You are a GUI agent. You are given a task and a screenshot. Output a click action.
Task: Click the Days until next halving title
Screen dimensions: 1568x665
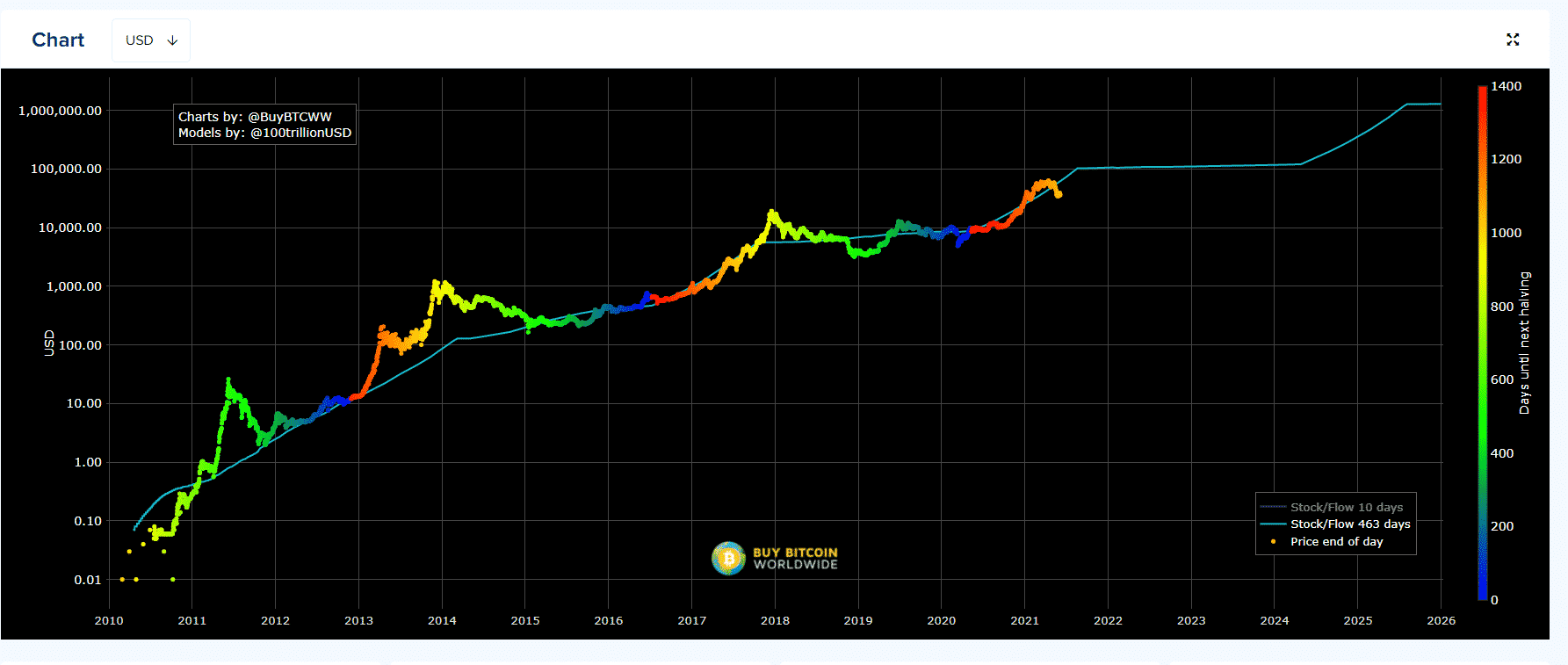[x=1524, y=343]
